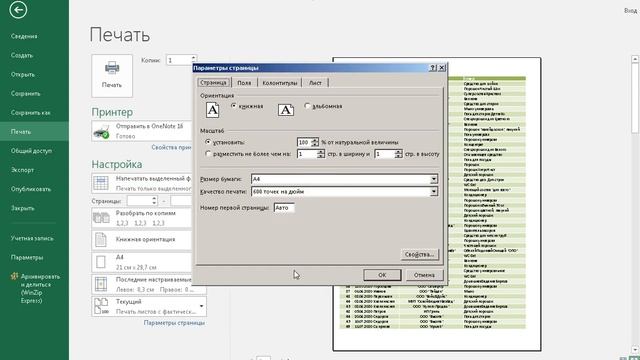Click the pages-tall spinner arrows
This screenshot has width=640, height=360.
tap(398, 154)
